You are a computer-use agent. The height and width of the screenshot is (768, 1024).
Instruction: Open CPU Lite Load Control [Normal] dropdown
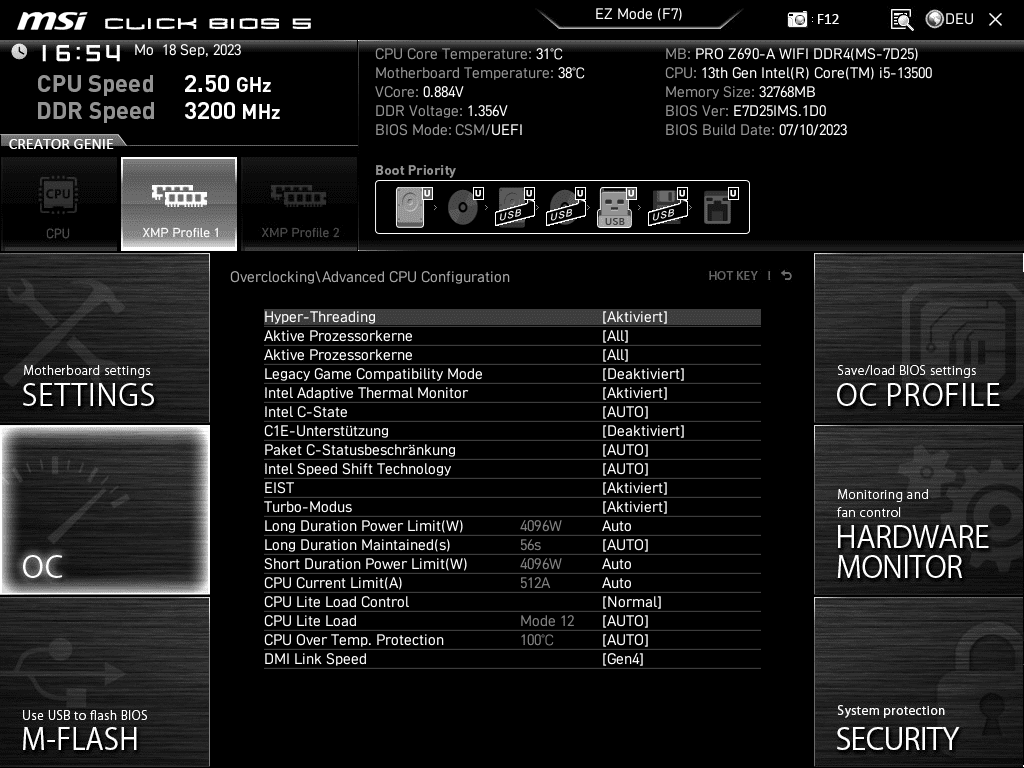512,601
